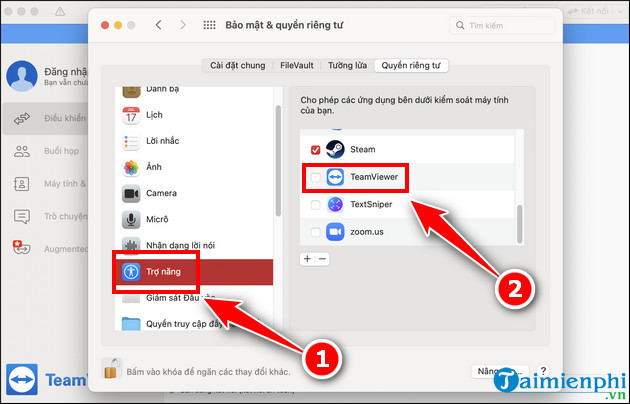
Task: Click warning triangle in TeamViewer title bar
Action: click(x=60, y=11)
